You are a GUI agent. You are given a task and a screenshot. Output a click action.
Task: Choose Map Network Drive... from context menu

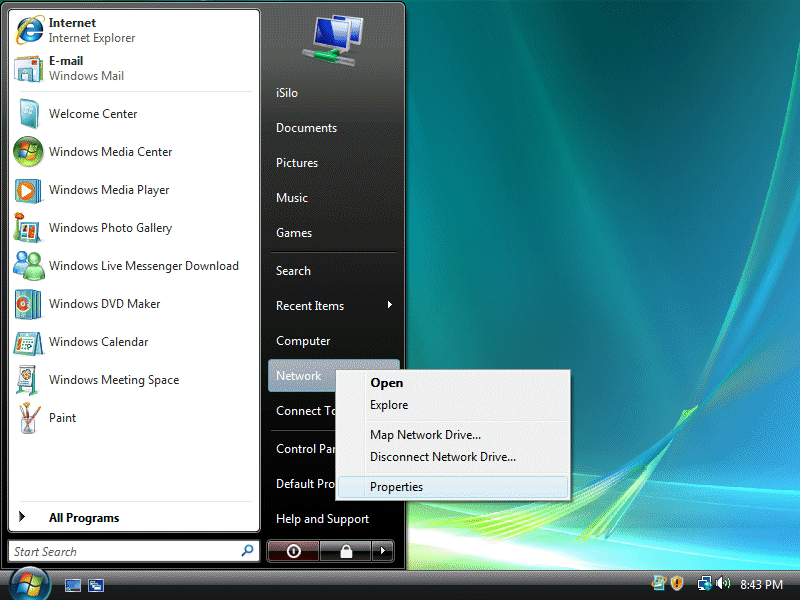[425, 435]
